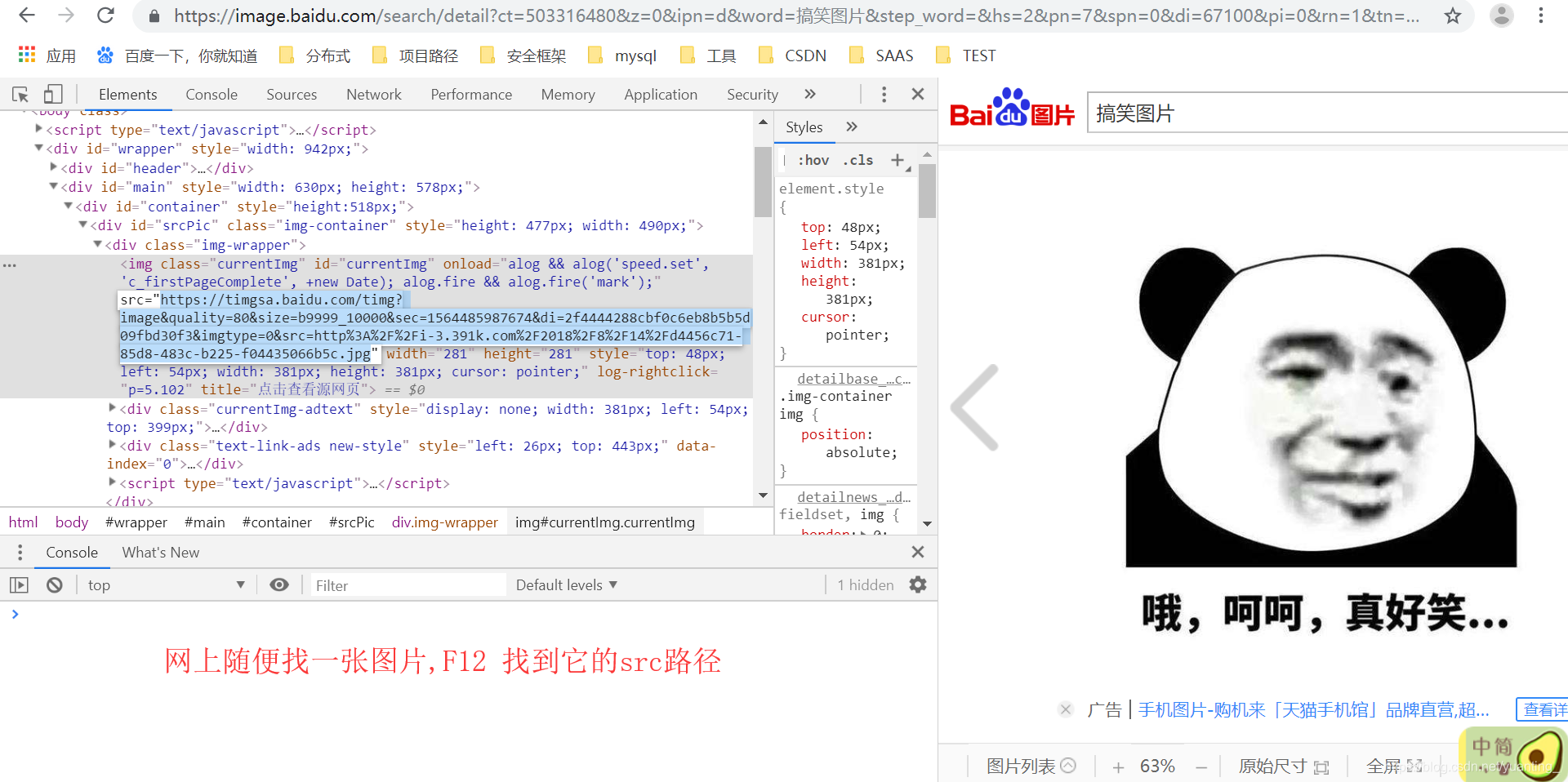Click the Baidu 图片 logo

tap(1012, 109)
